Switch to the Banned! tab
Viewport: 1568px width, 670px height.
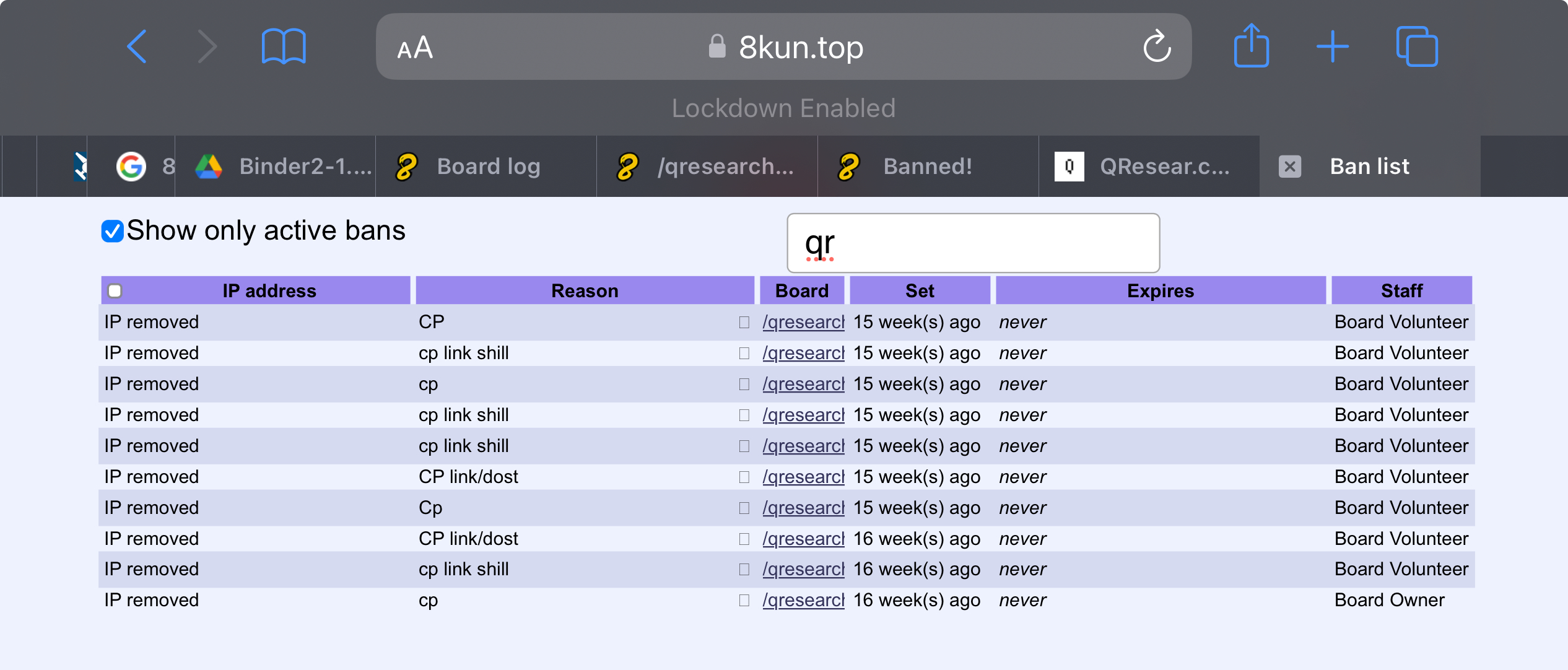tap(928, 167)
